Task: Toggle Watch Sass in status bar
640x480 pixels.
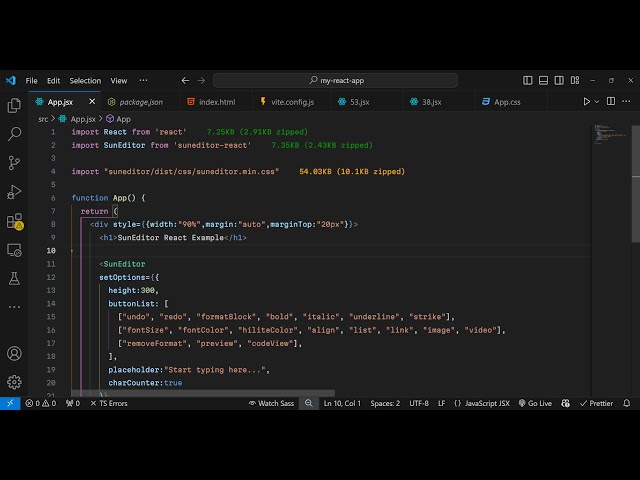Action: click(270, 403)
